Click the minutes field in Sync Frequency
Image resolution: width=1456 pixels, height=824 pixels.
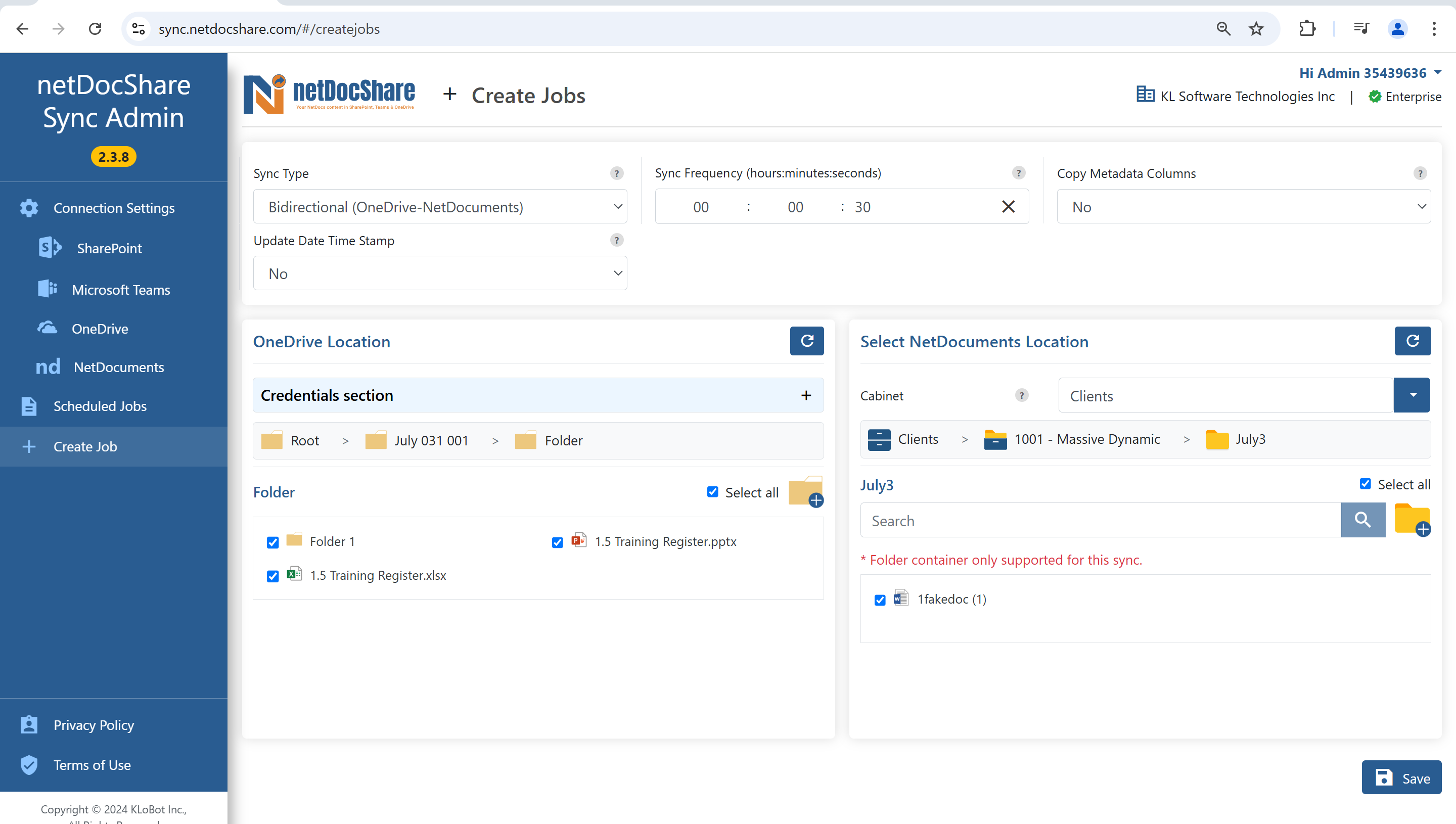(795, 207)
